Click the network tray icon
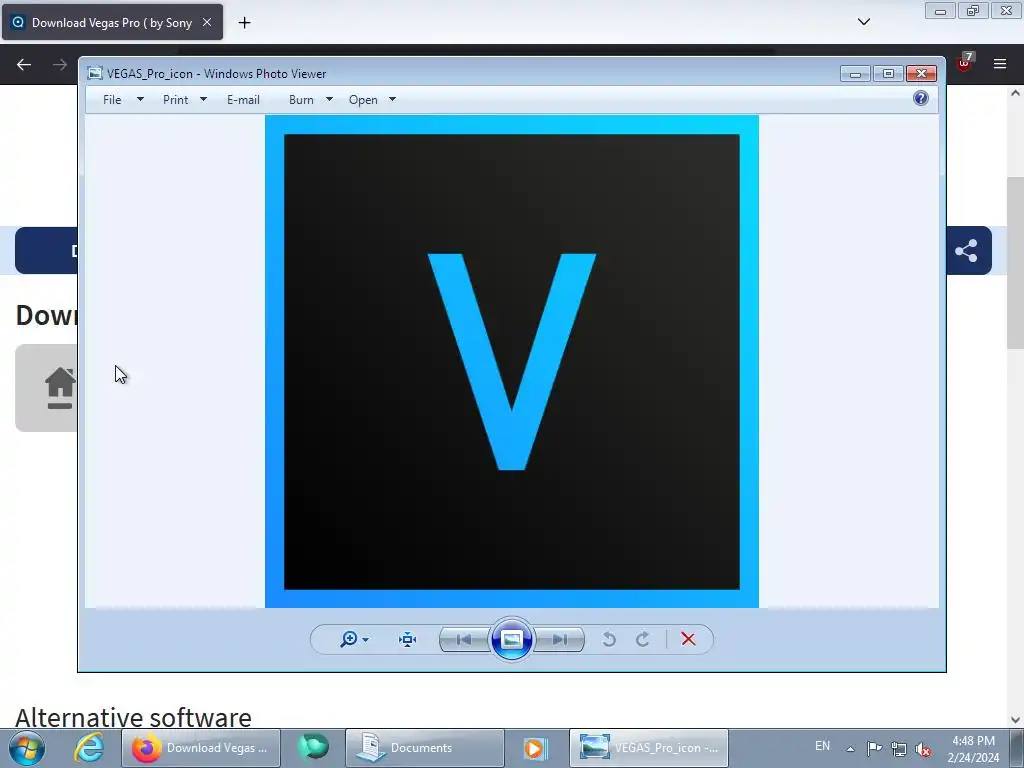Screen dimensions: 1024x768 click(899, 749)
